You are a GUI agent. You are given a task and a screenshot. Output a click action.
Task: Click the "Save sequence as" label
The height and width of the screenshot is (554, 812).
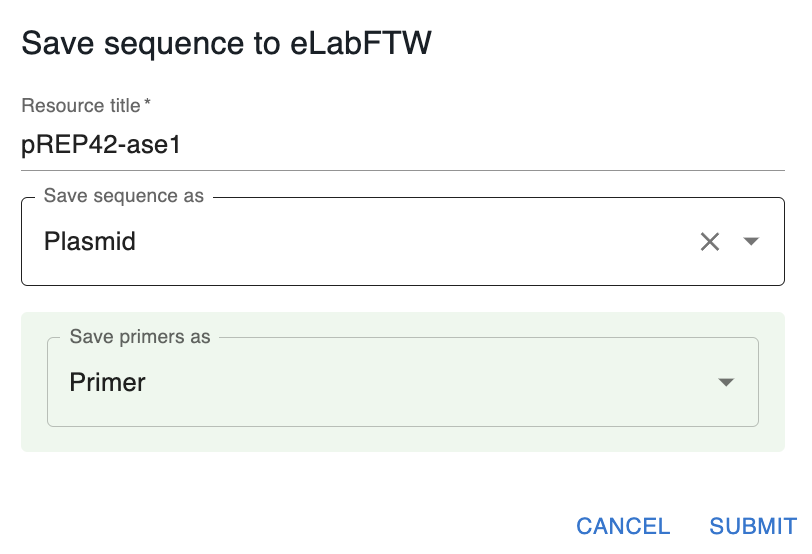[x=124, y=196]
